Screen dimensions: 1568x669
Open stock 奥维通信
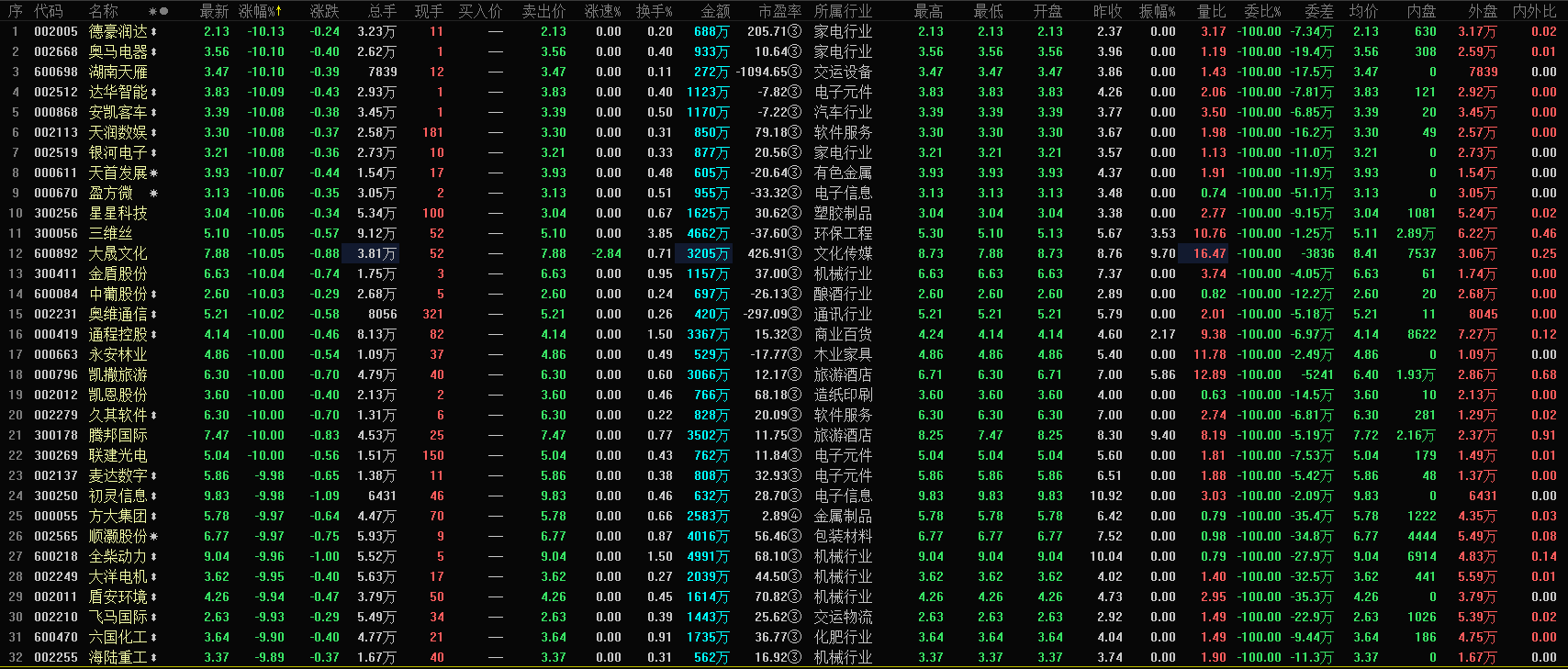point(118,314)
